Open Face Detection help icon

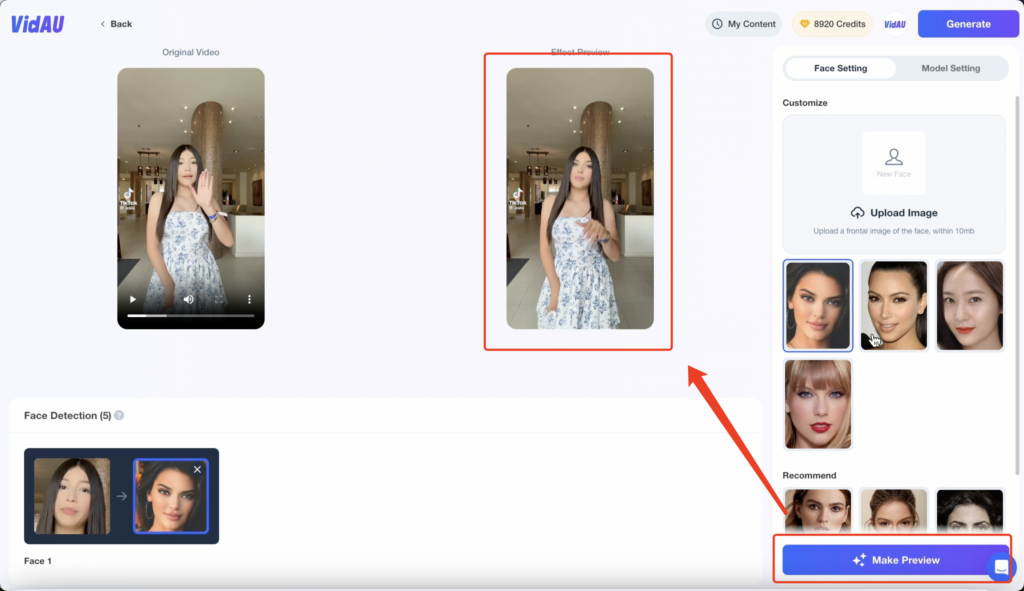tap(119, 415)
